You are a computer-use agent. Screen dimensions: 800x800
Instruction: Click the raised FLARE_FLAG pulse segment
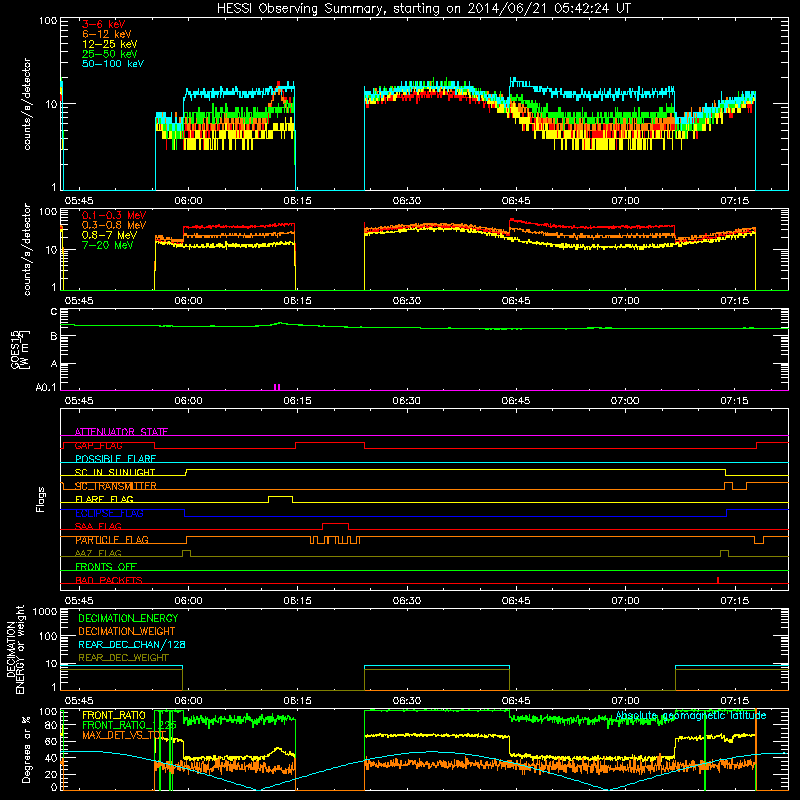click(280, 496)
